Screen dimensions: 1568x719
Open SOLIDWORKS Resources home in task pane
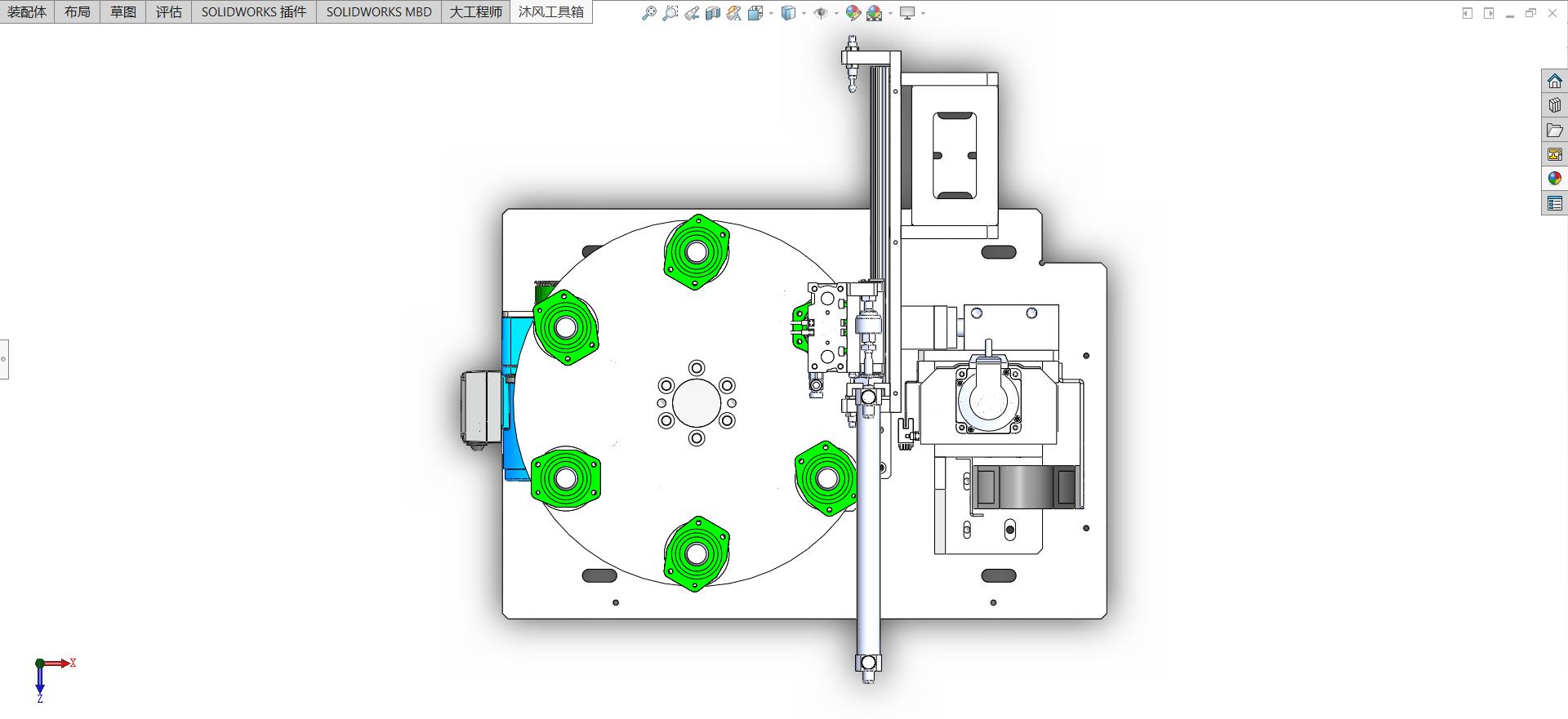[1555, 81]
